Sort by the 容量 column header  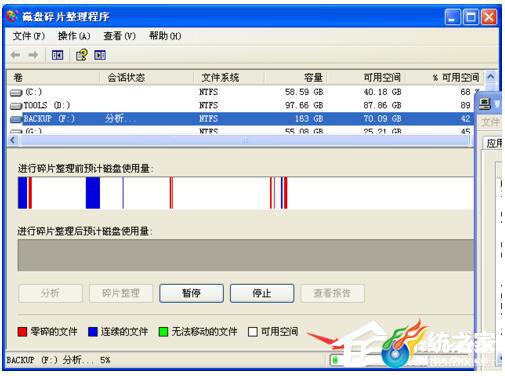(296, 78)
